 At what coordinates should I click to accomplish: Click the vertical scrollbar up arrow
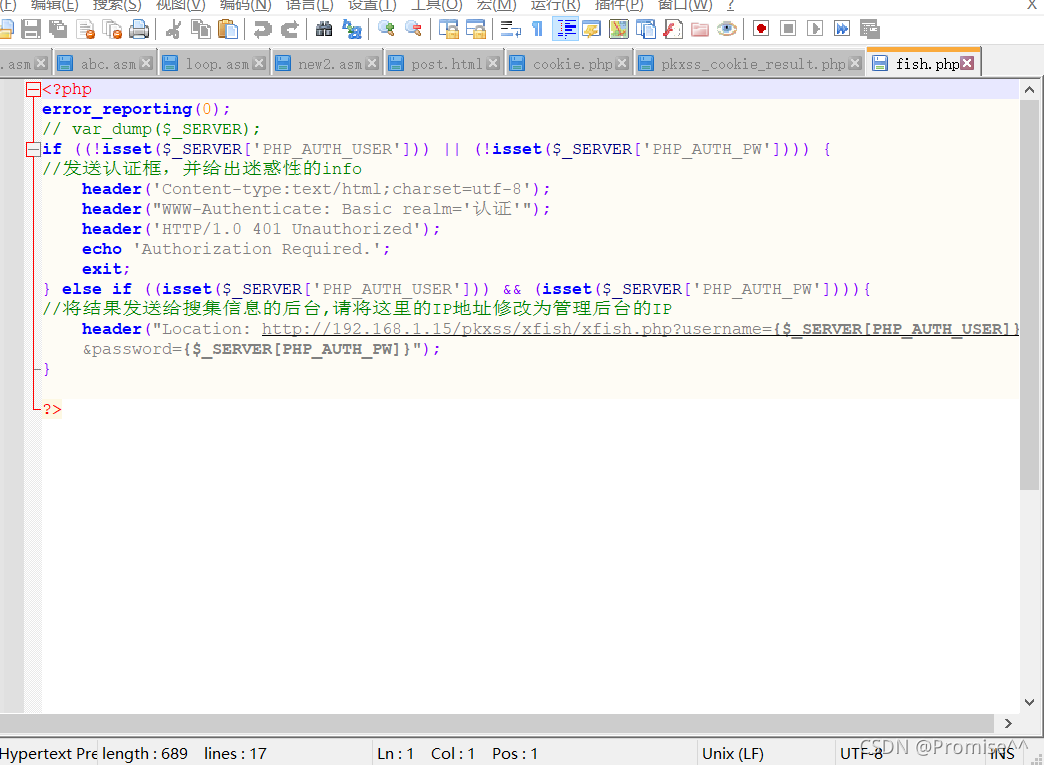pos(1029,89)
